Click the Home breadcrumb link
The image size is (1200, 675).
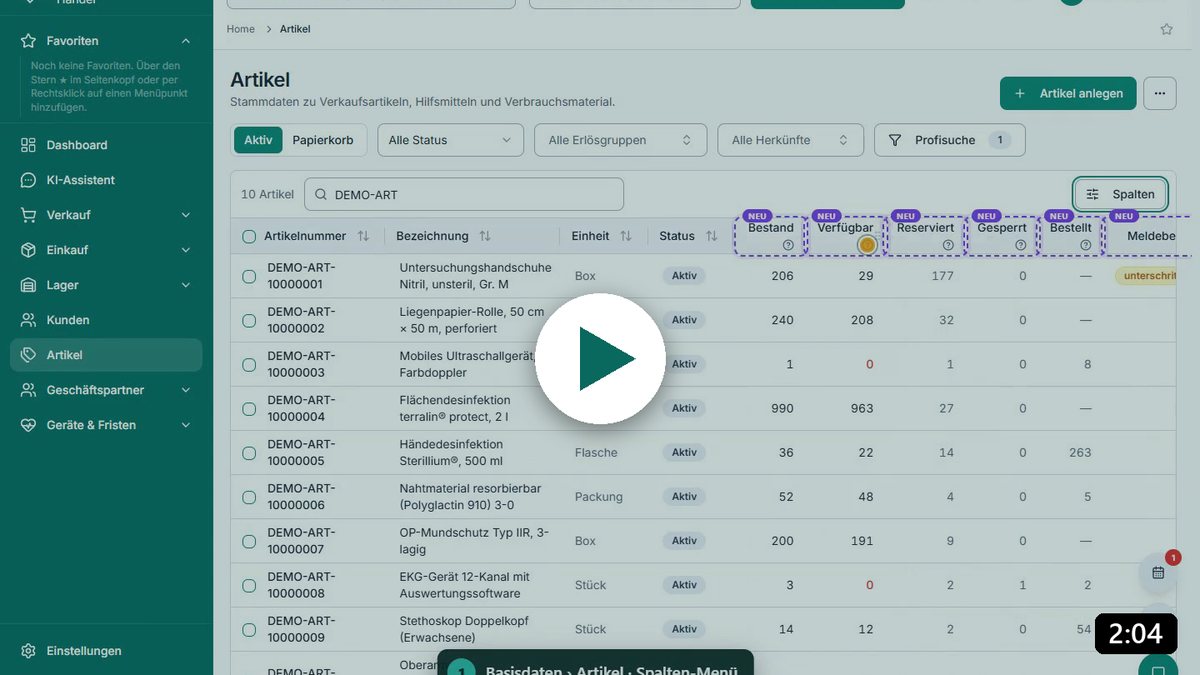click(x=241, y=29)
